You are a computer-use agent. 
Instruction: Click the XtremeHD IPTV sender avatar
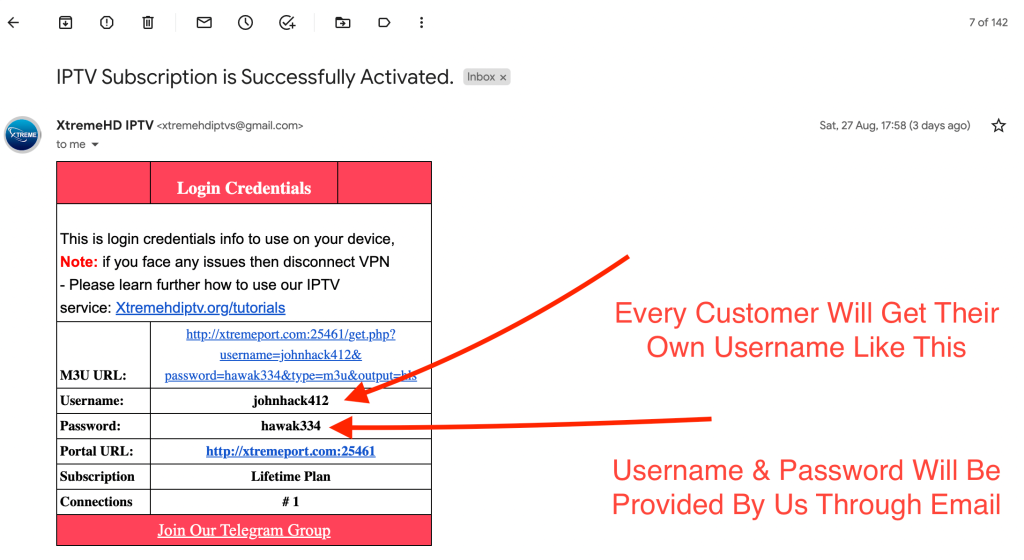[x=23, y=134]
